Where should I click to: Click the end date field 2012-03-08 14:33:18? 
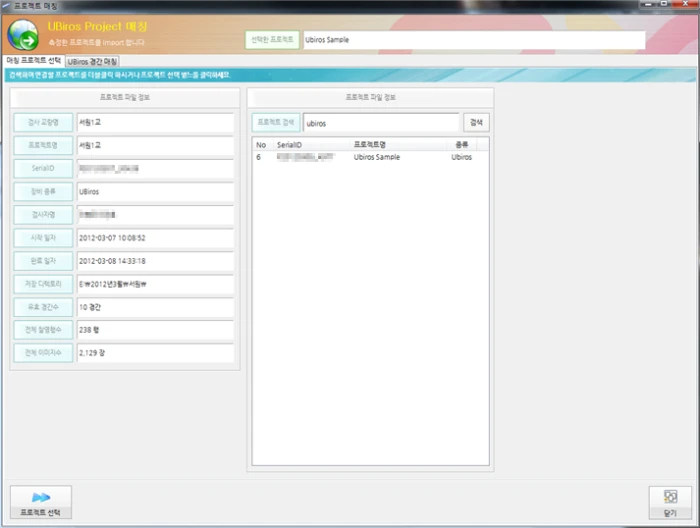[155, 261]
